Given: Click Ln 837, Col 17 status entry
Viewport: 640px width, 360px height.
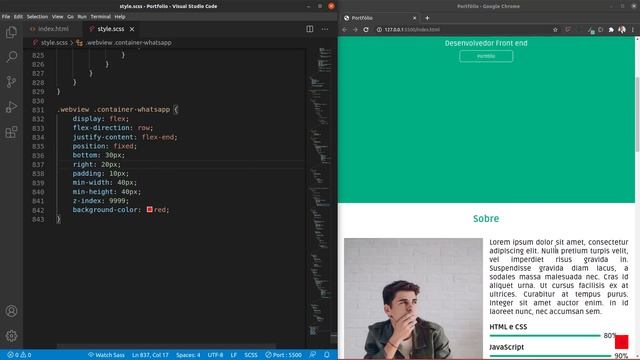Looking at the screenshot, I should pyautogui.click(x=150, y=355).
